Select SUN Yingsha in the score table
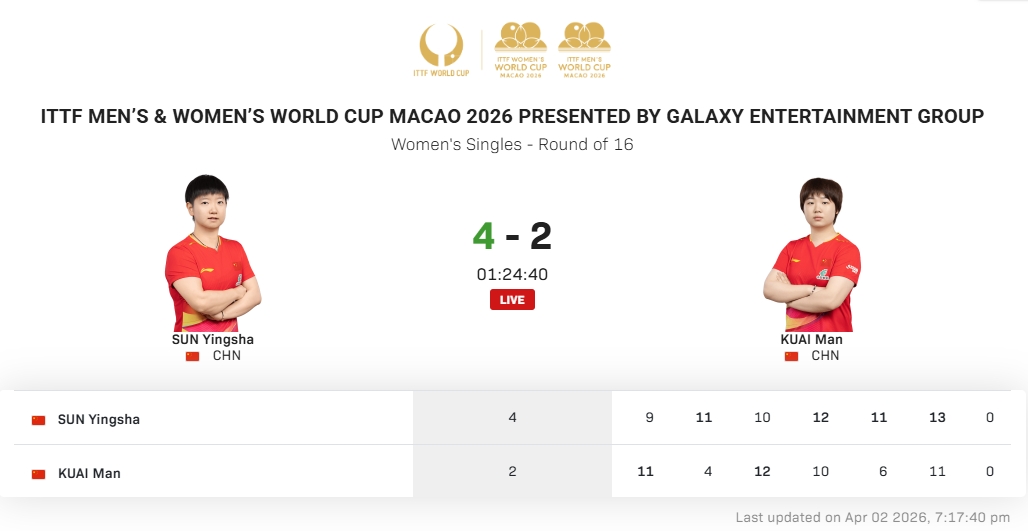 (99, 419)
